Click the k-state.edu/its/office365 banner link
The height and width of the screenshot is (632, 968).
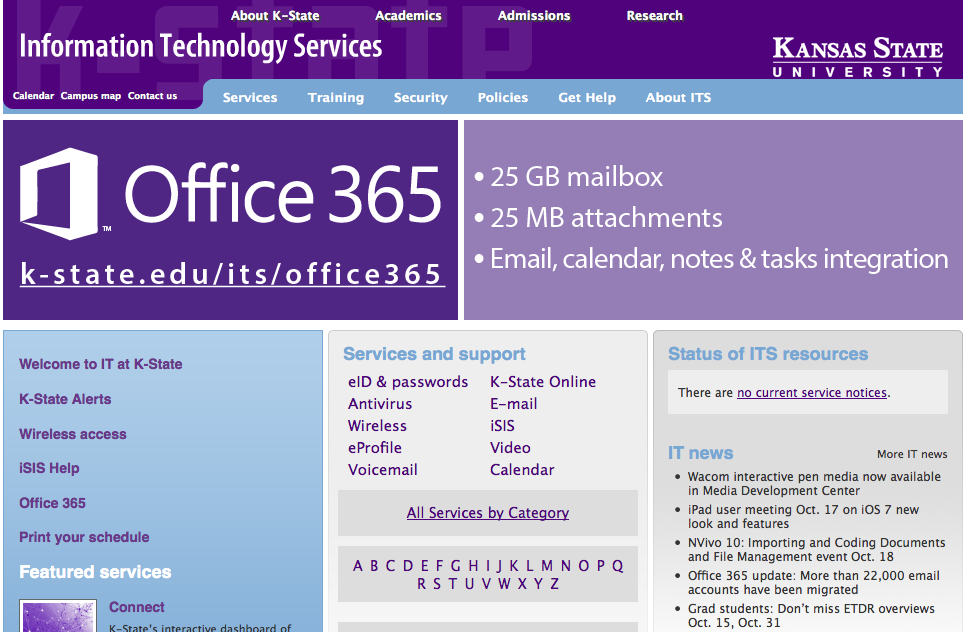coord(232,274)
